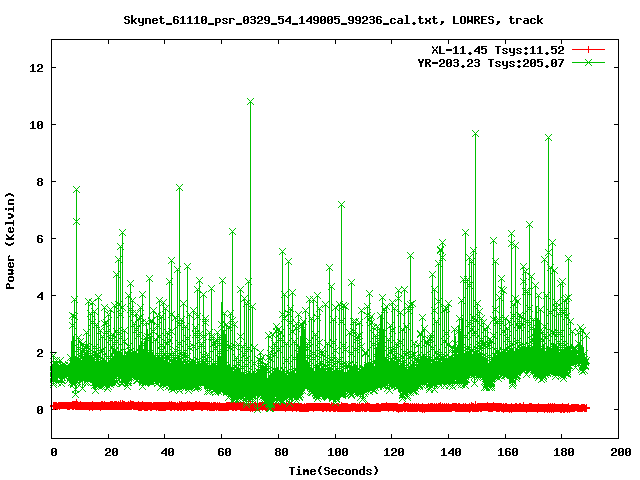
Task: Click the green peak marker near 150 seconds
Action: point(476,133)
